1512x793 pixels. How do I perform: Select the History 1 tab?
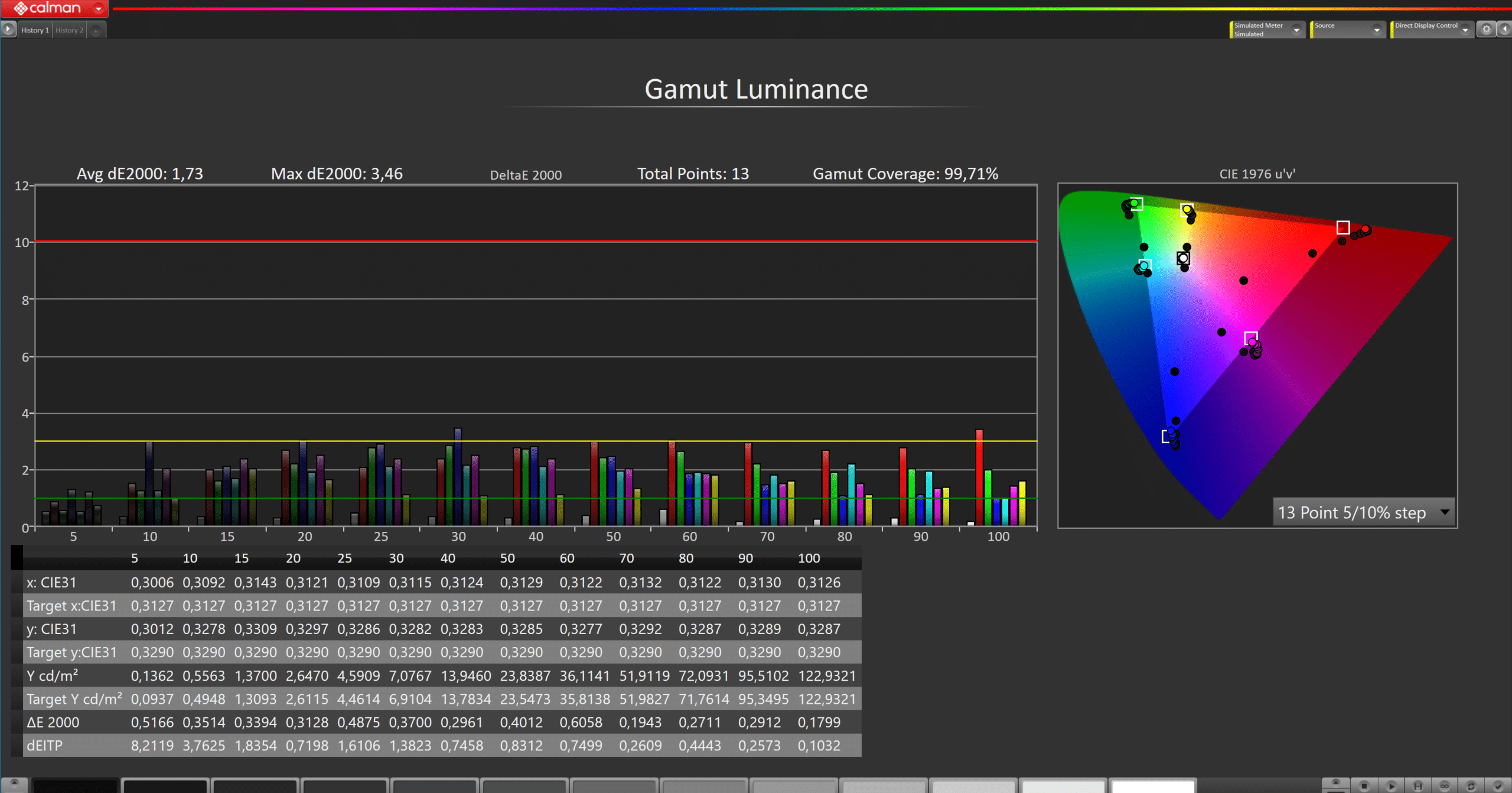(35, 30)
